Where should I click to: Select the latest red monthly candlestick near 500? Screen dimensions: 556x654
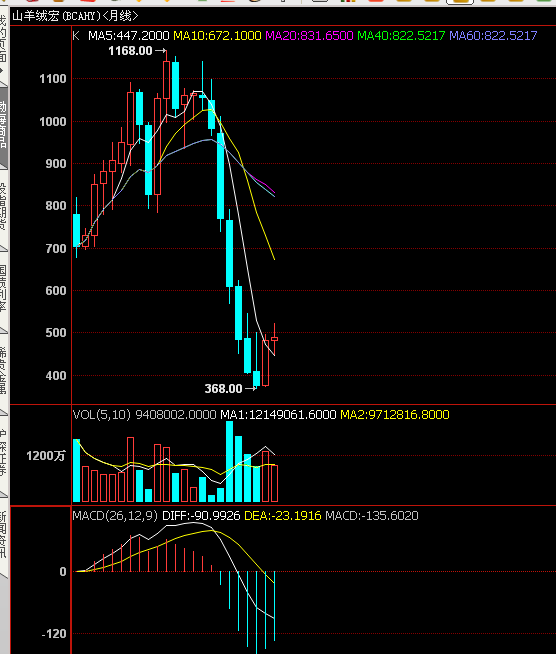coord(274,339)
